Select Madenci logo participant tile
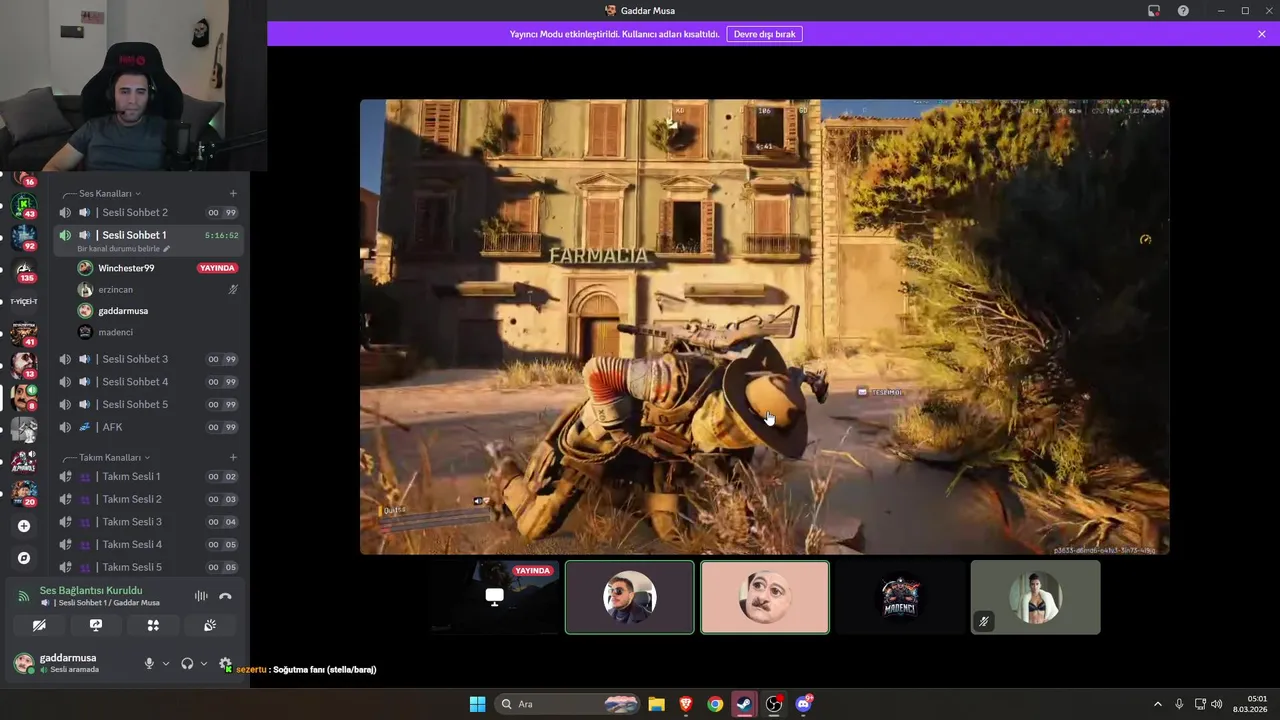The width and height of the screenshot is (1280, 720). 900,597
